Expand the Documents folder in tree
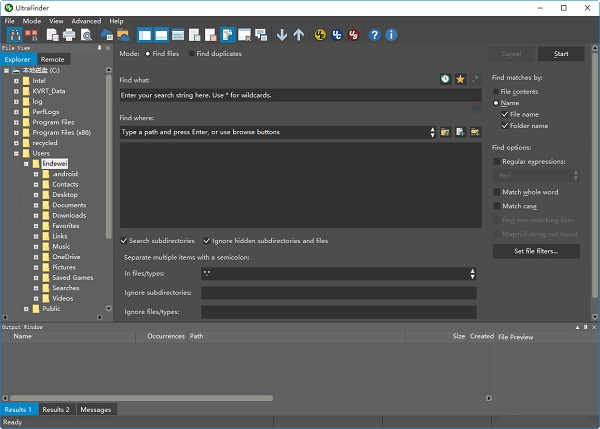The height and width of the screenshot is (429, 600). tap(36, 206)
